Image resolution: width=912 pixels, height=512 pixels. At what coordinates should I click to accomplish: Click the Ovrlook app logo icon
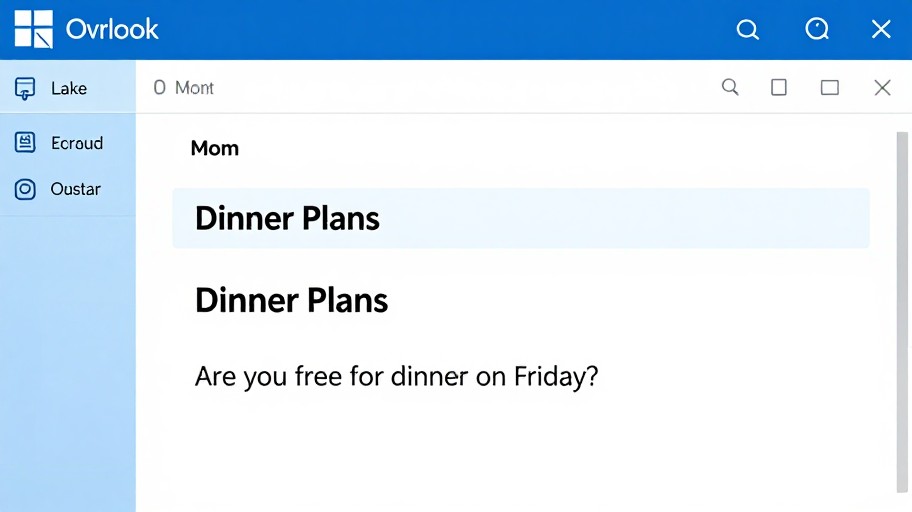[33, 29]
